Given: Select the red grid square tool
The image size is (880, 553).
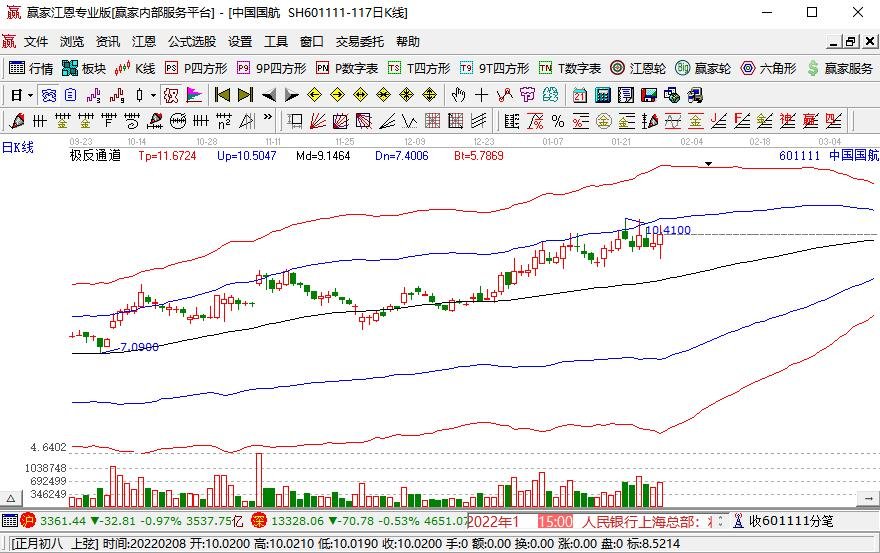Looking at the screenshot, I should [433, 121].
